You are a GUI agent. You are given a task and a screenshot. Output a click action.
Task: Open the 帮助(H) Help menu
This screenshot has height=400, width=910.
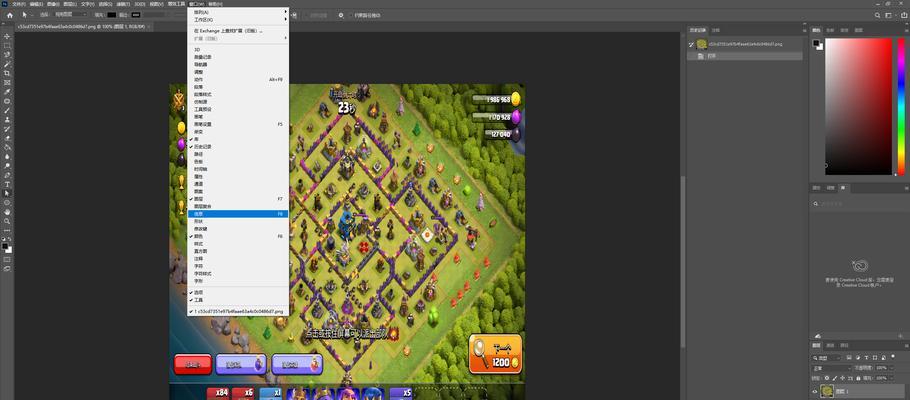coord(215,3)
